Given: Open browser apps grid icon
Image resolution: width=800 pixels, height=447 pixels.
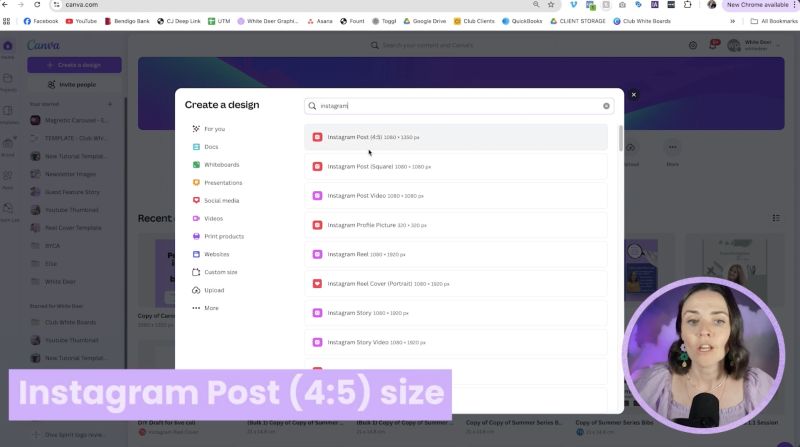Looking at the screenshot, I should click(6, 21).
